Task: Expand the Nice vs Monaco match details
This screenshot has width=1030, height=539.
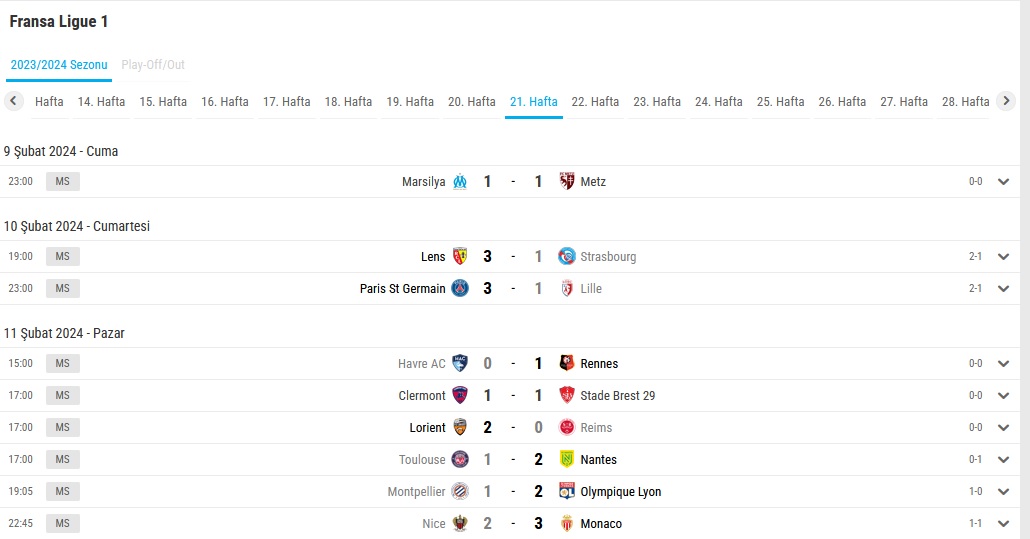Action: coord(1003,524)
